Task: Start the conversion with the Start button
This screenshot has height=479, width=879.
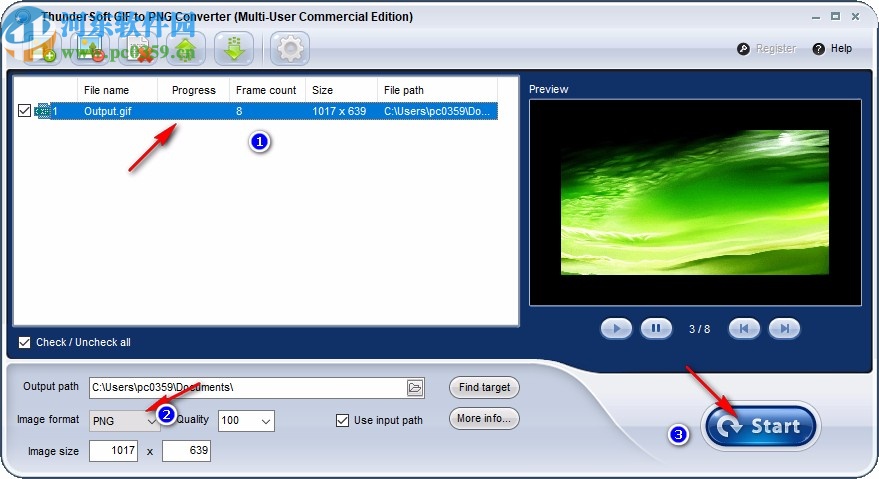Action: [x=760, y=427]
